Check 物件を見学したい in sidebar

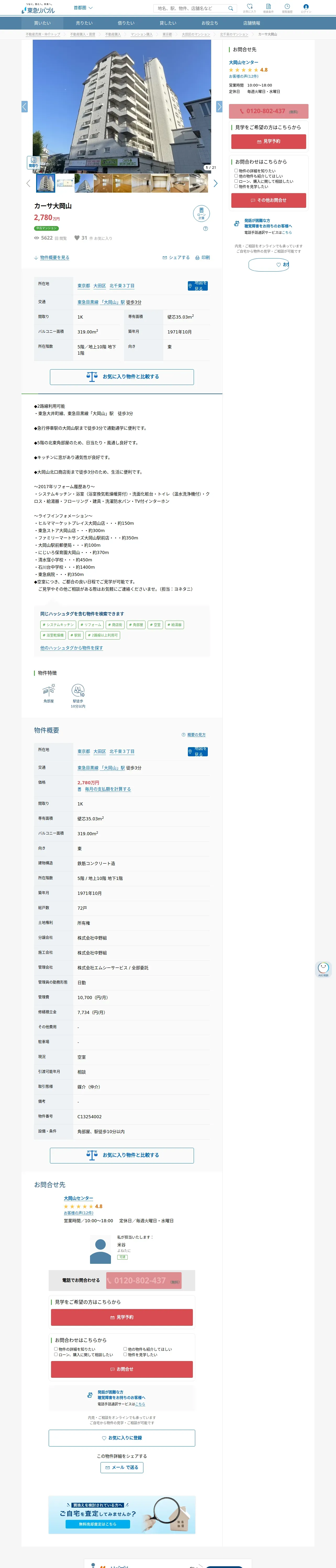coord(236,186)
